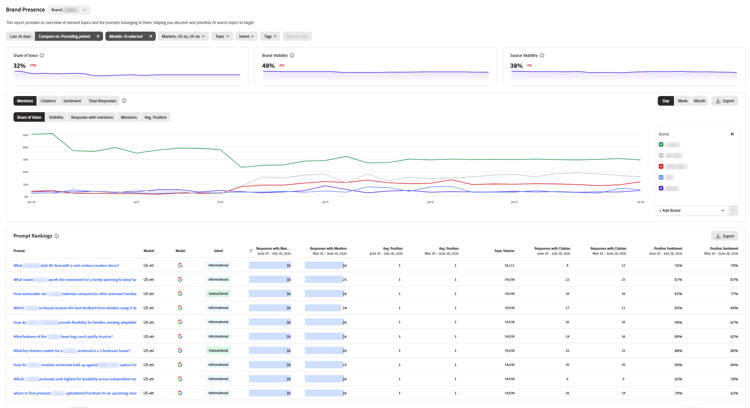Toggle the gray brand checkbox in legend
The height and width of the screenshot is (408, 750).
(x=661, y=155)
